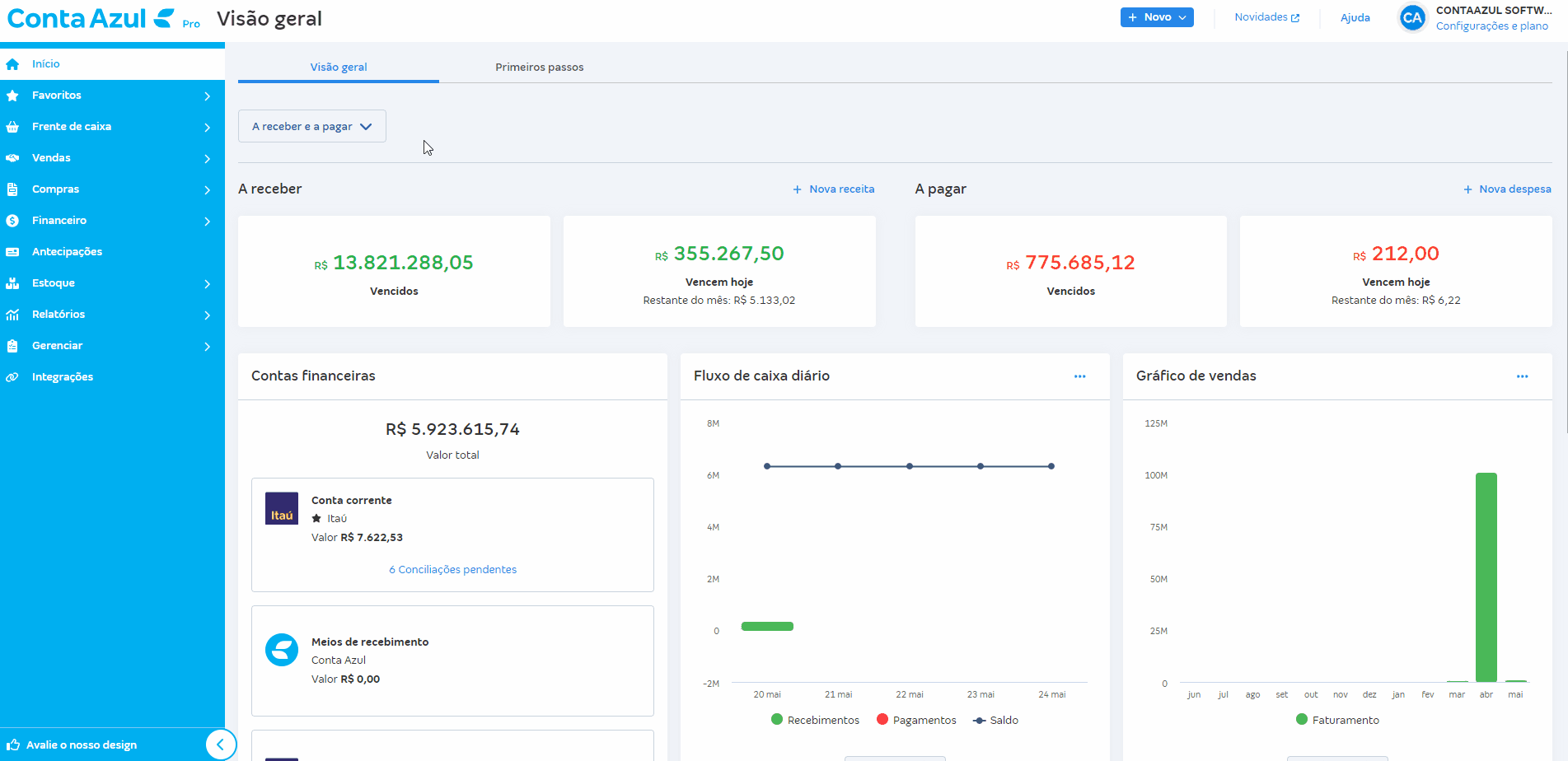This screenshot has width=1568, height=761.
Task: Open the Novo button dropdown
Action: point(1157,17)
